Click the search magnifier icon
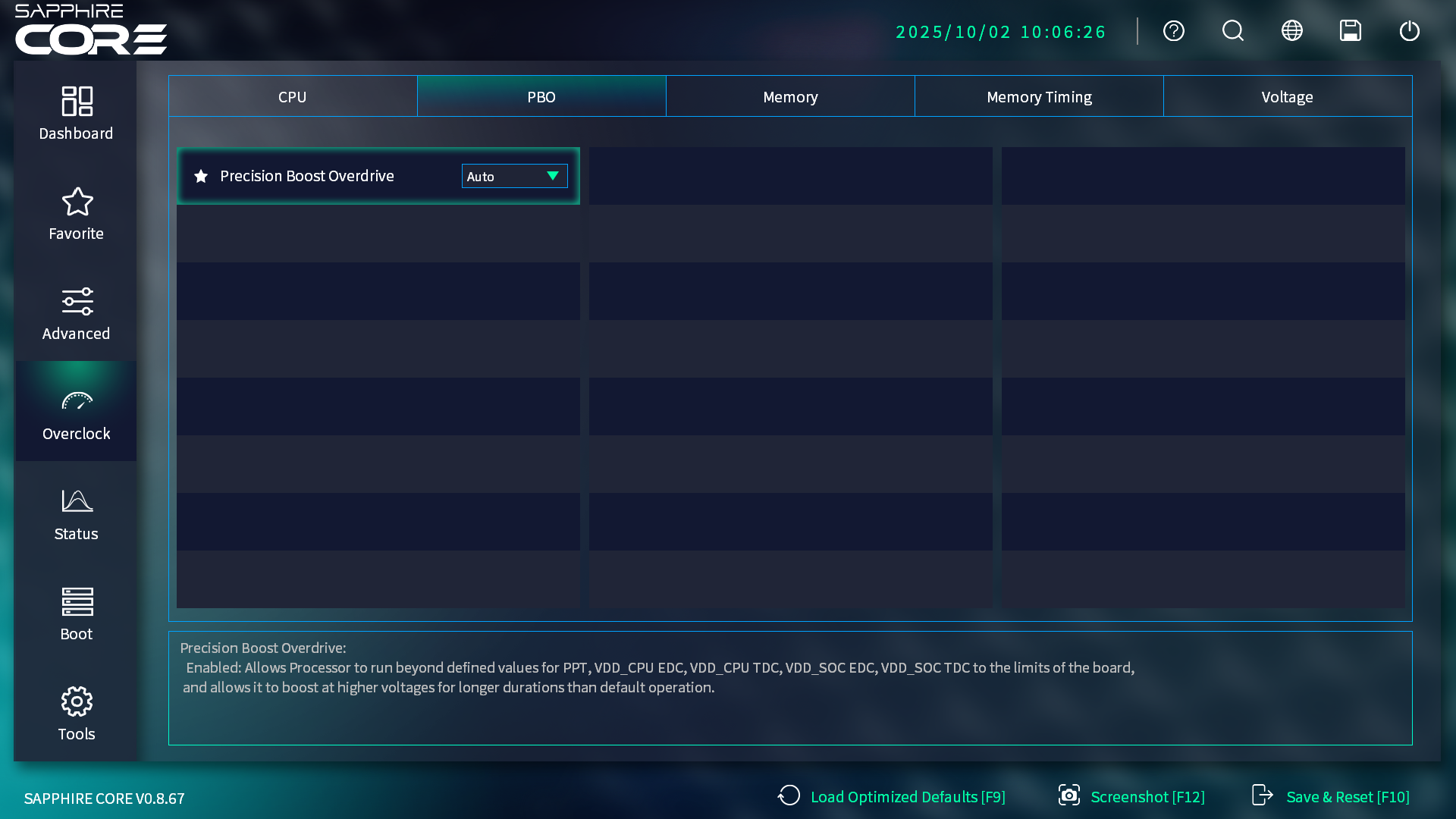 click(x=1232, y=31)
